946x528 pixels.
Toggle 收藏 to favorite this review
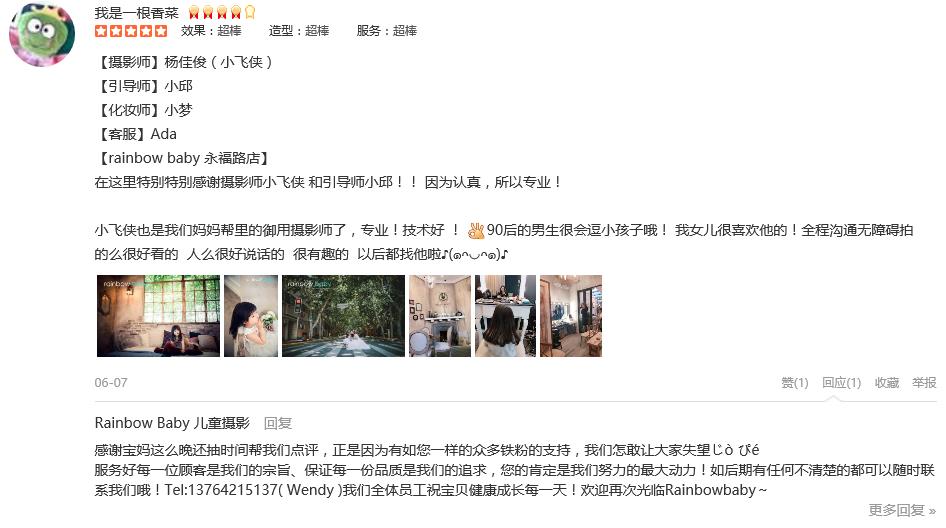click(x=887, y=383)
